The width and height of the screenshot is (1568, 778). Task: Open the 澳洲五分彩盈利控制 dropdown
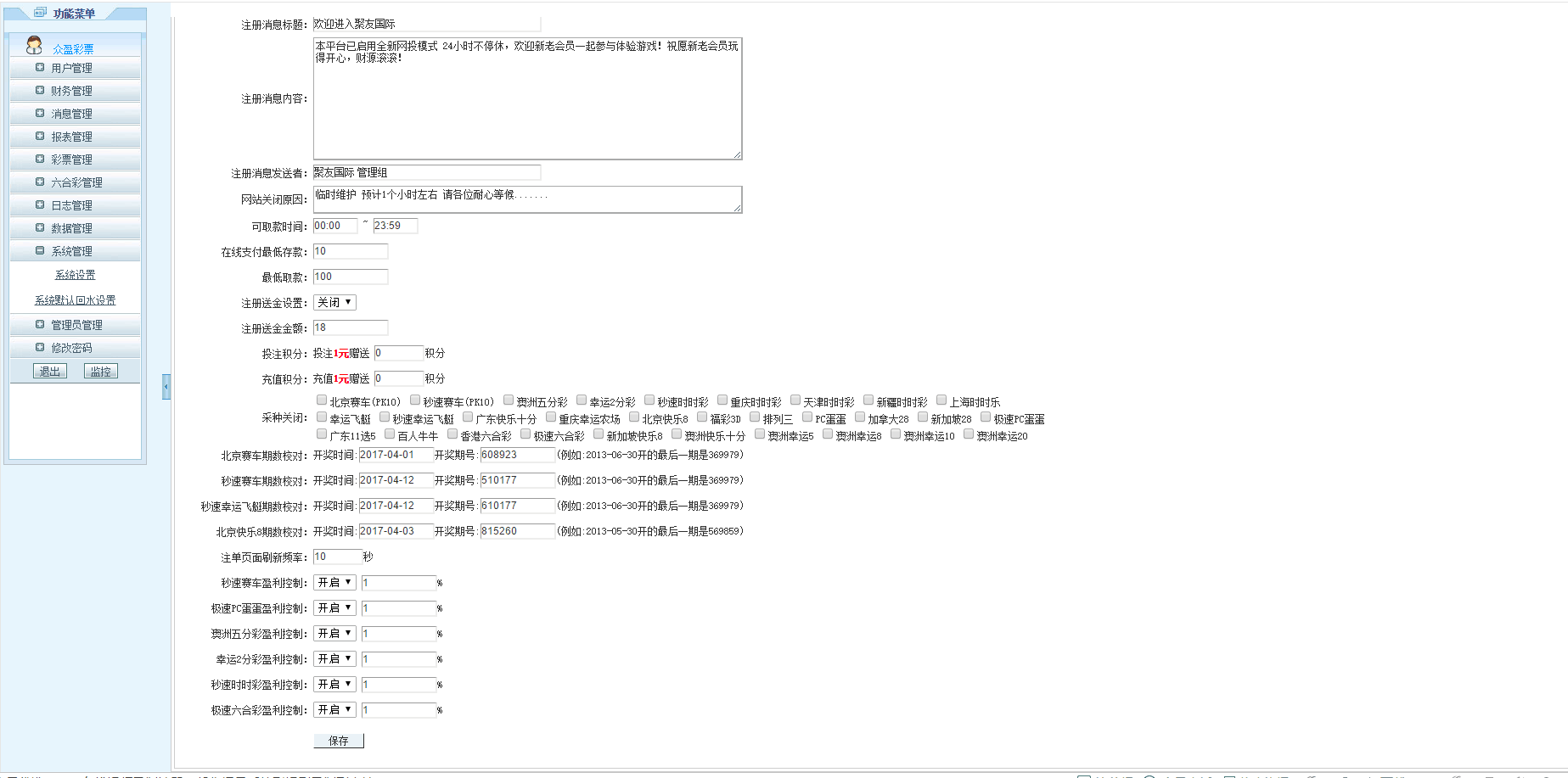[334, 633]
